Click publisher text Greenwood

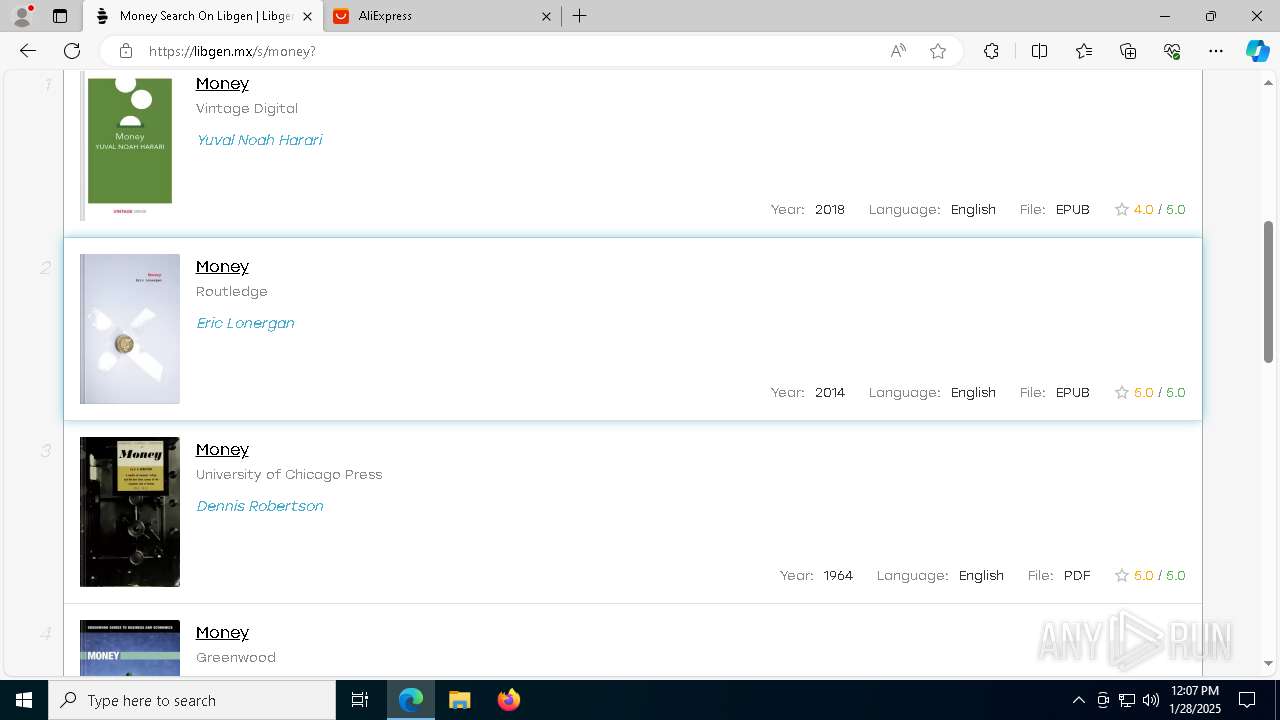[236, 657]
